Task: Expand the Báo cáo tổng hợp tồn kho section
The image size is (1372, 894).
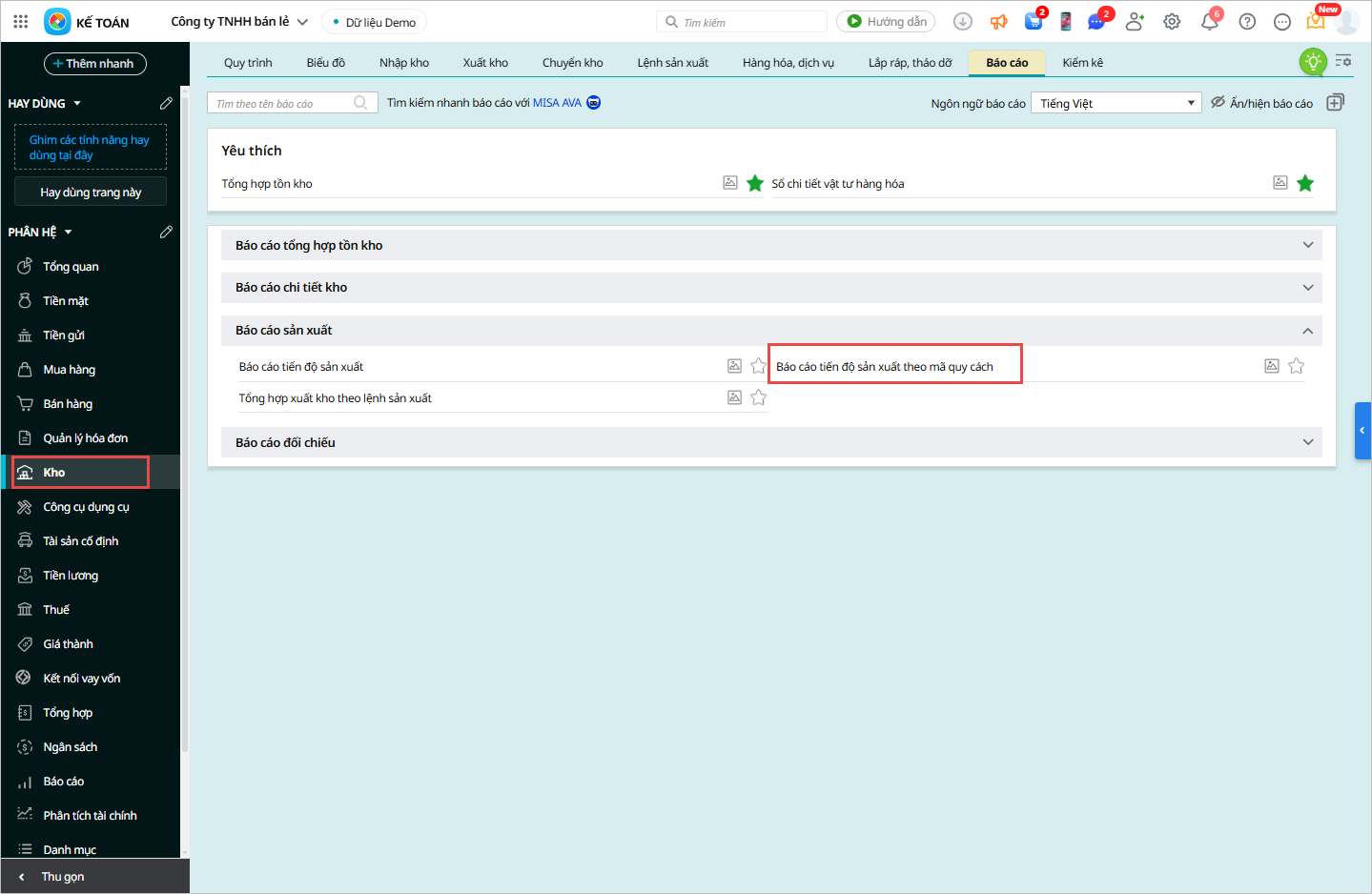Action: point(1307,245)
